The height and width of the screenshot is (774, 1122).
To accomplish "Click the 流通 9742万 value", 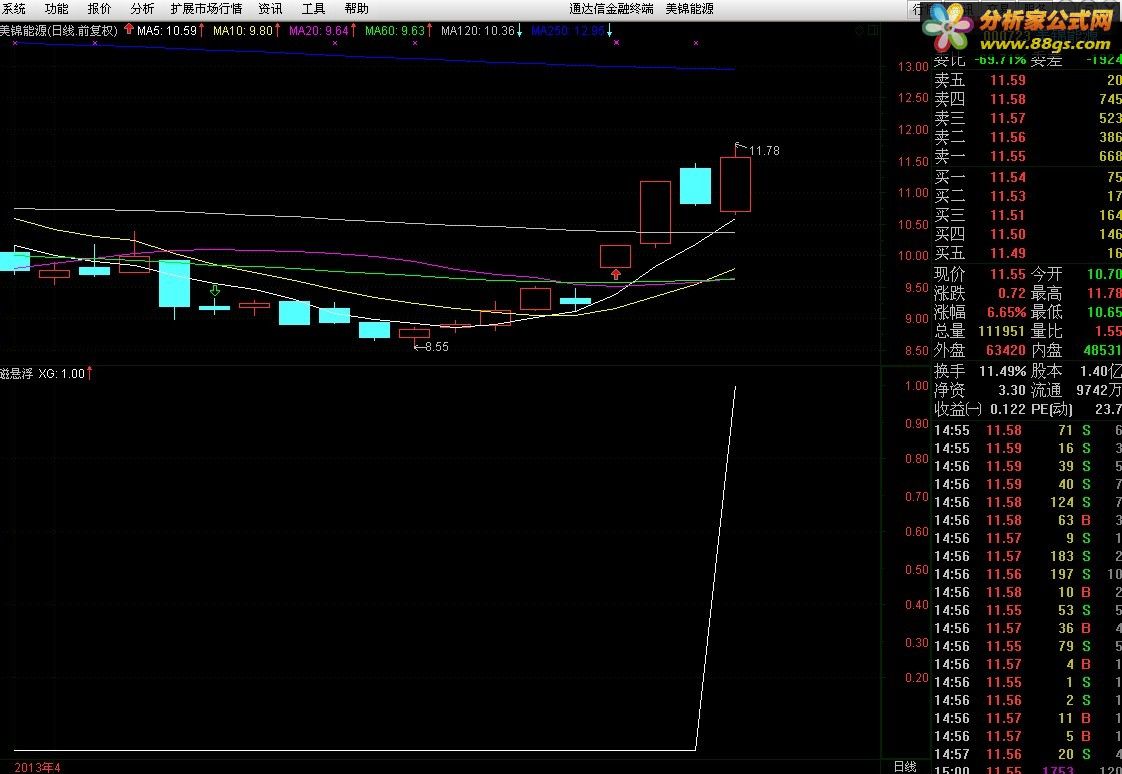I will coord(1098,391).
